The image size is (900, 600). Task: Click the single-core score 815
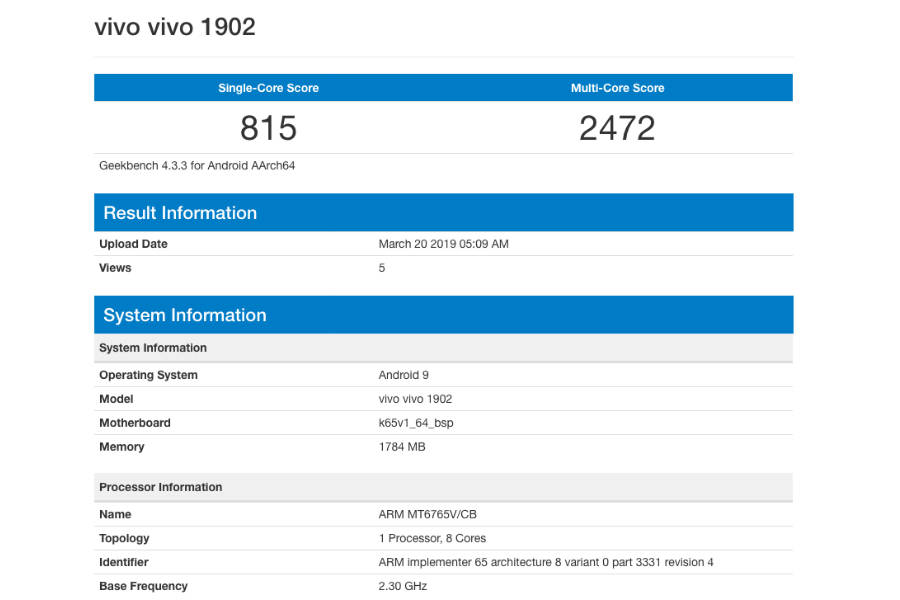(268, 128)
